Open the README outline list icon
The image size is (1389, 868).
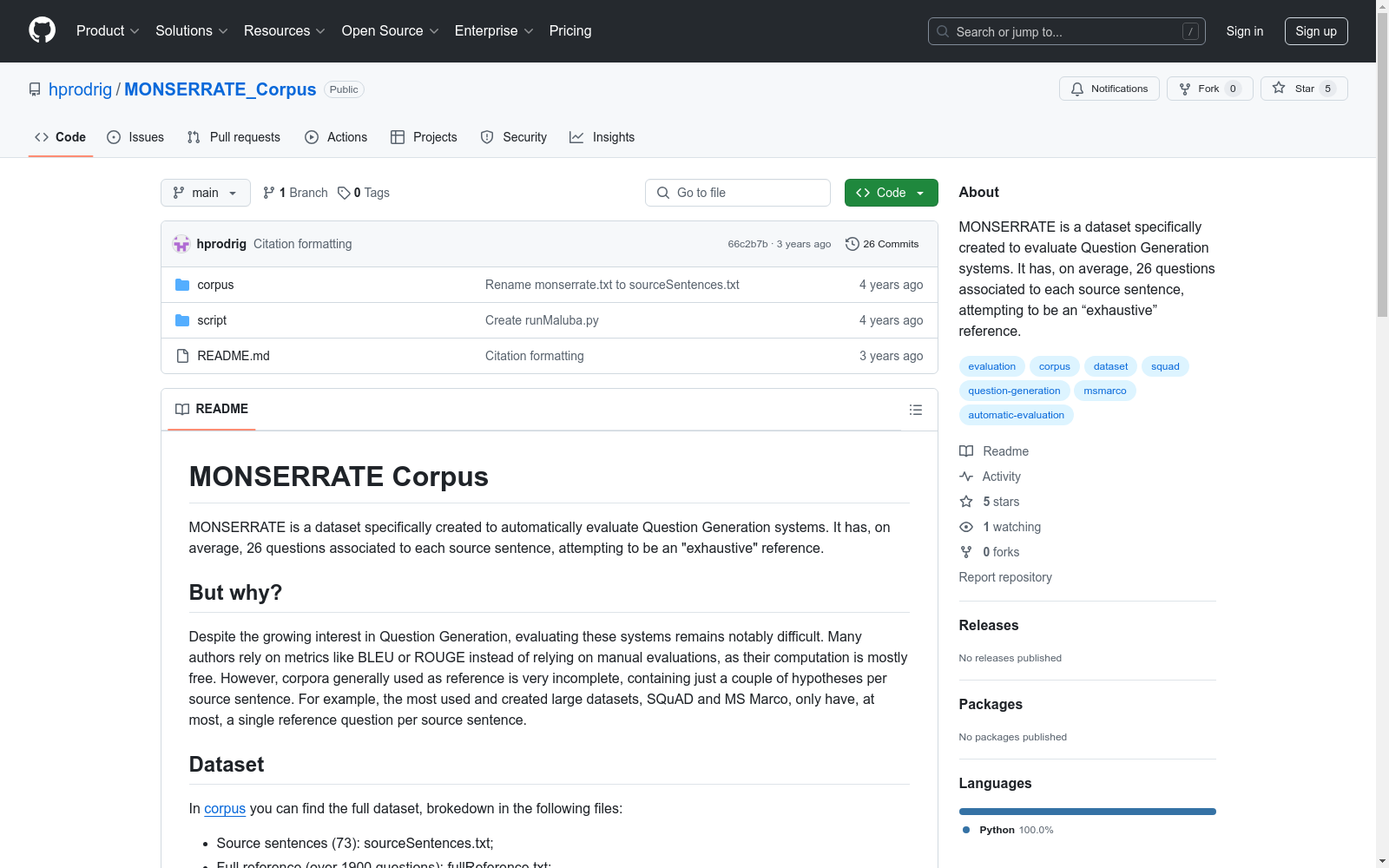tap(916, 410)
